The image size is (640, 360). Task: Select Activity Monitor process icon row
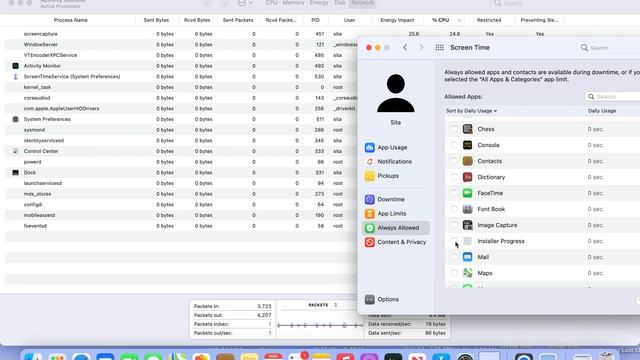tap(16, 66)
